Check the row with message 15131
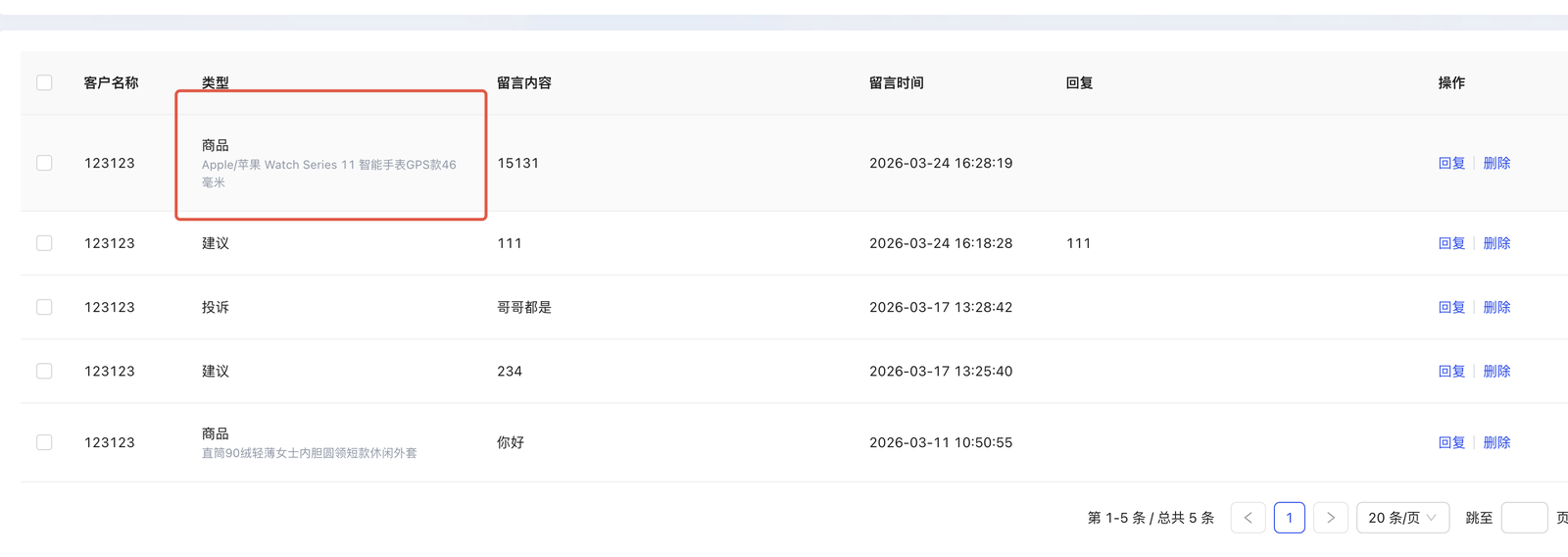Image resolution: width=1568 pixels, height=557 pixels. 44,163
